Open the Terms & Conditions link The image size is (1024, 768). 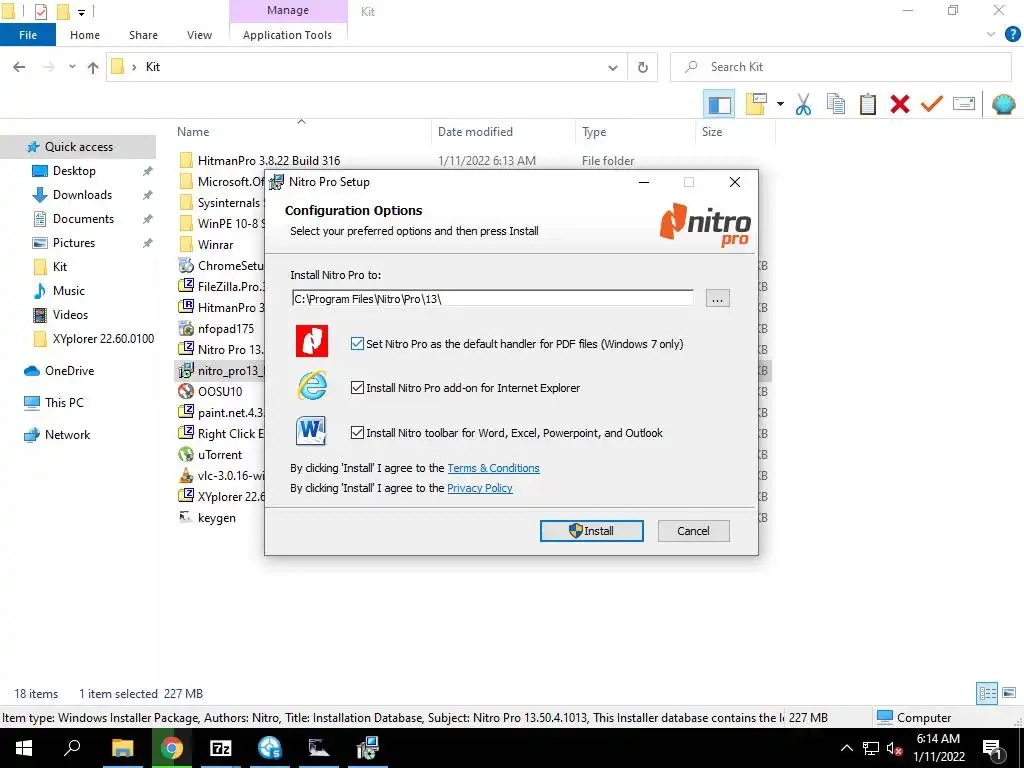(493, 468)
